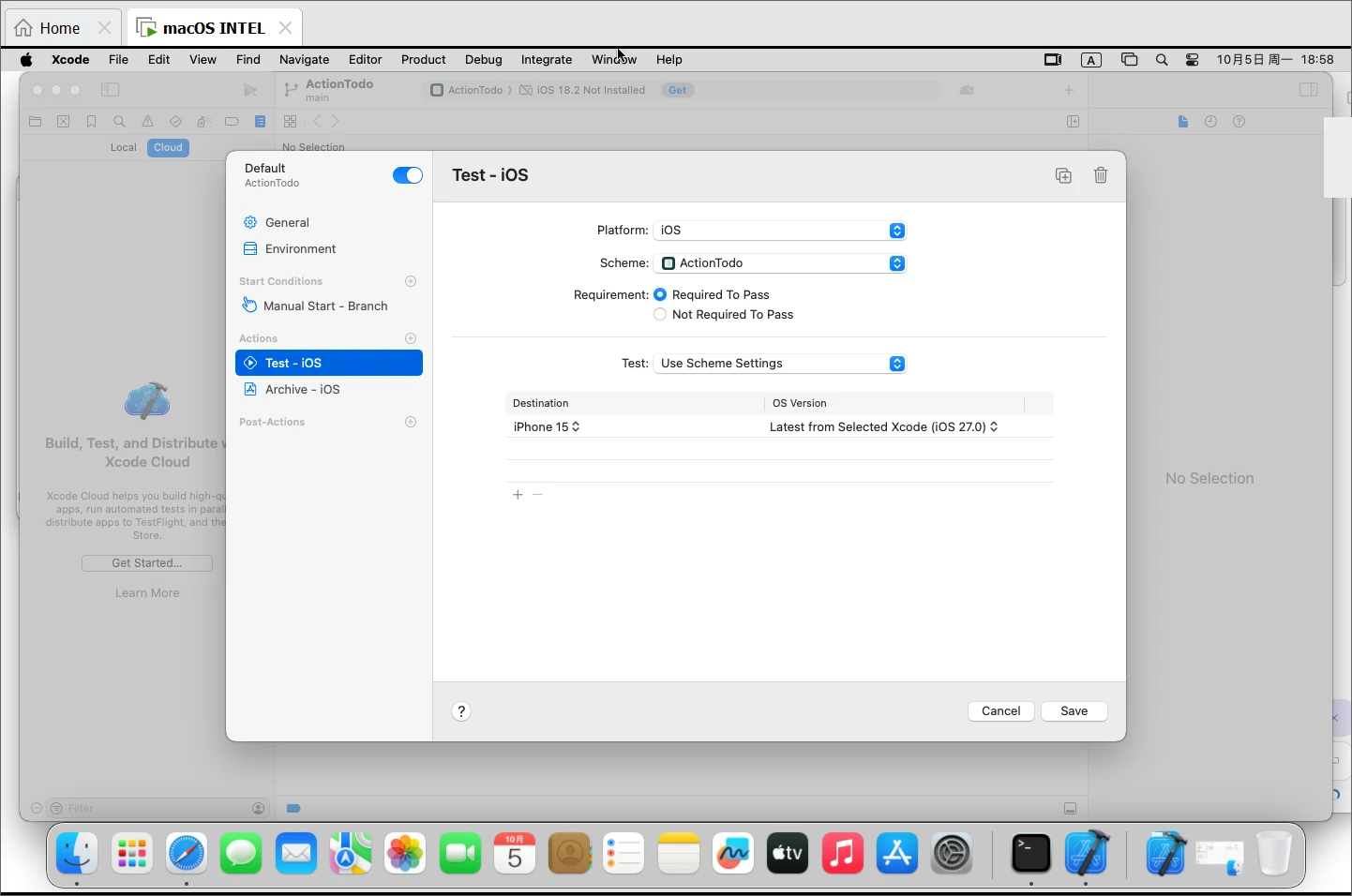1352x896 pixels.
Task: Click the Save button
Action: coord(1074,711)
